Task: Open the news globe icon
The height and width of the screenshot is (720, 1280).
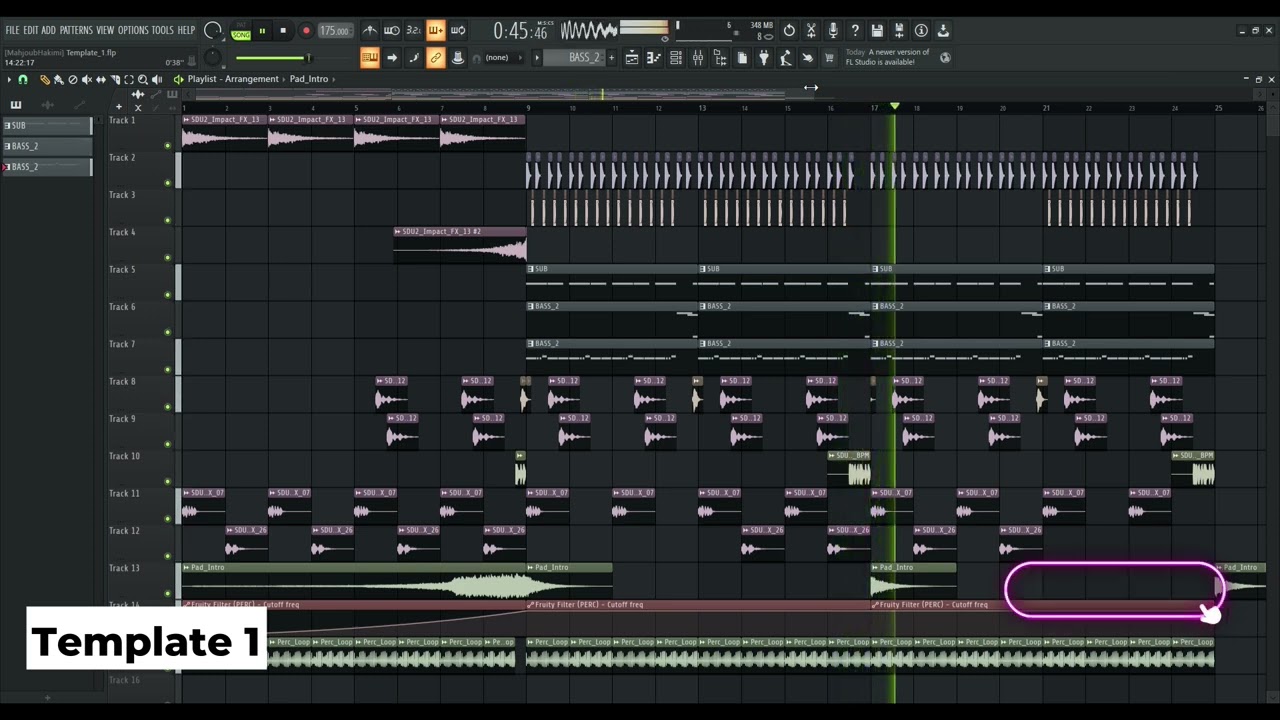Action: click(945, 58)
